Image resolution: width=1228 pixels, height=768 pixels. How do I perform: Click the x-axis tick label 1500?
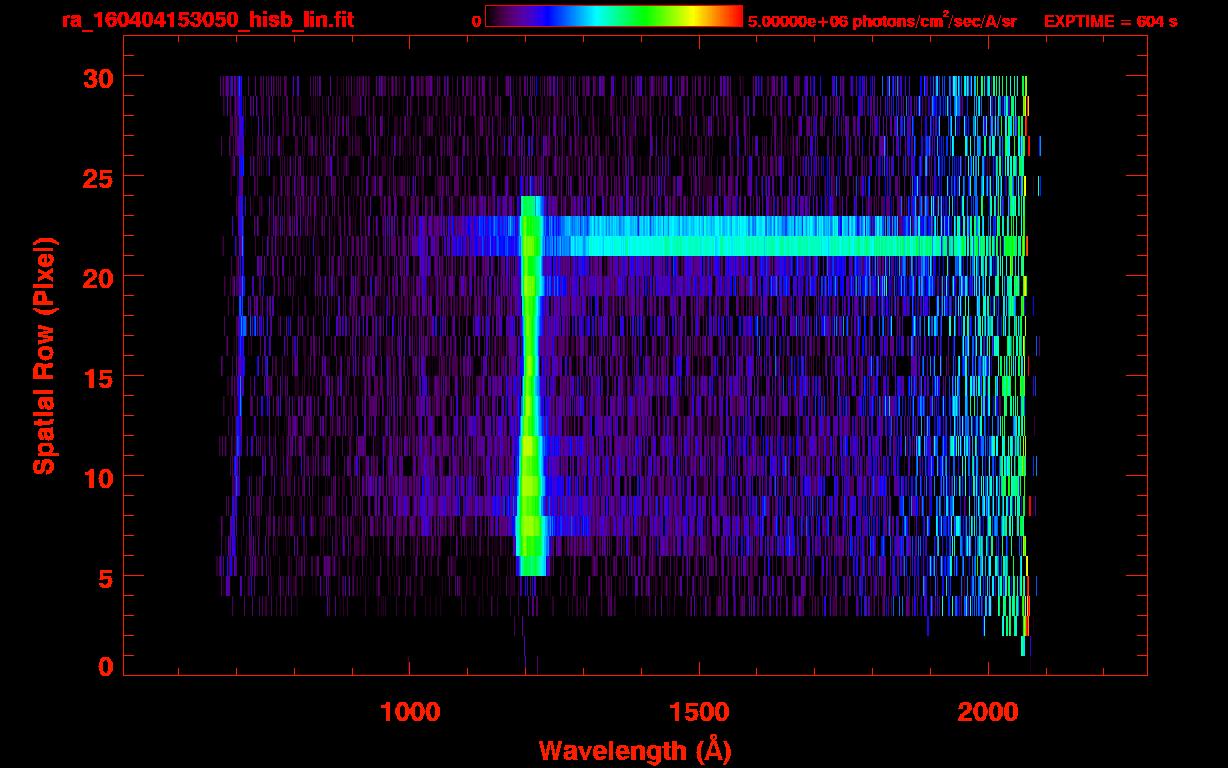pos(699,712)
